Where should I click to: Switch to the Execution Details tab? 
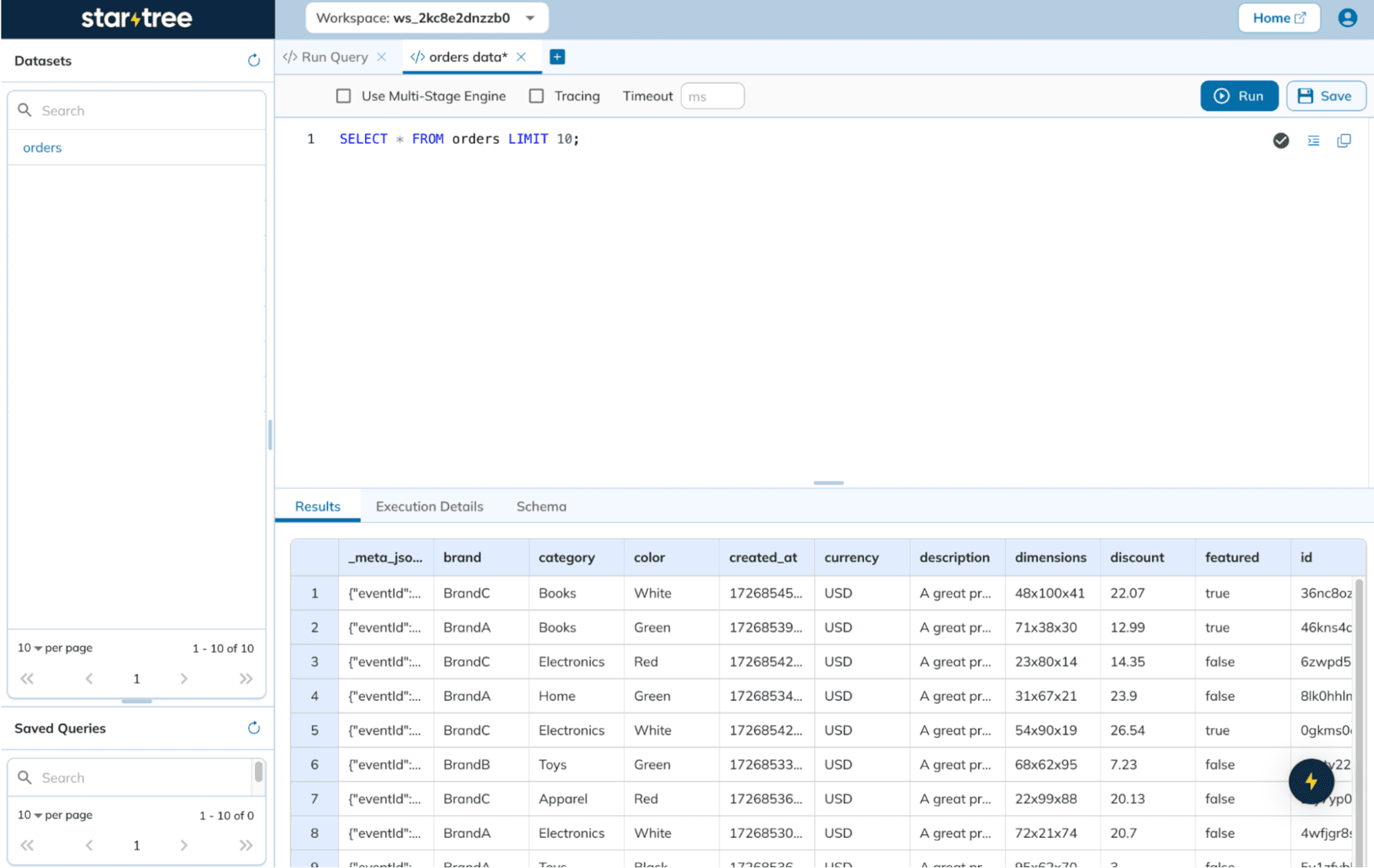[429, 507]
